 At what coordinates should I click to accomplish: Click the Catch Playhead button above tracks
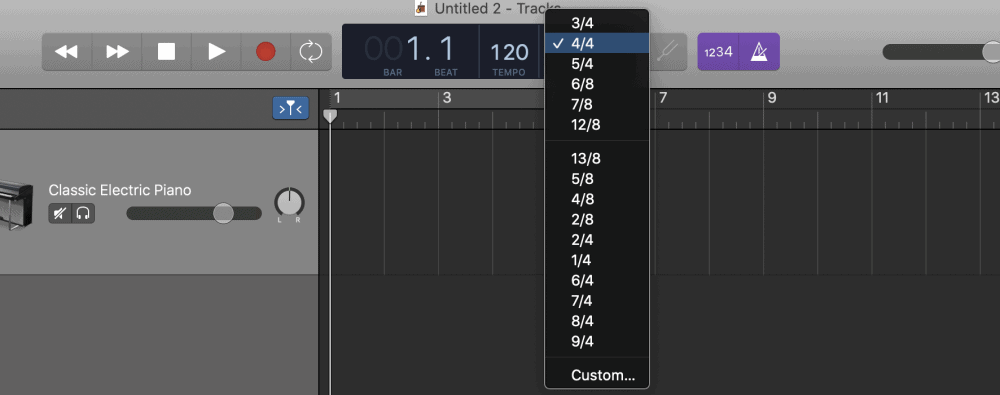pyautogui.click(x=291, y=108)
